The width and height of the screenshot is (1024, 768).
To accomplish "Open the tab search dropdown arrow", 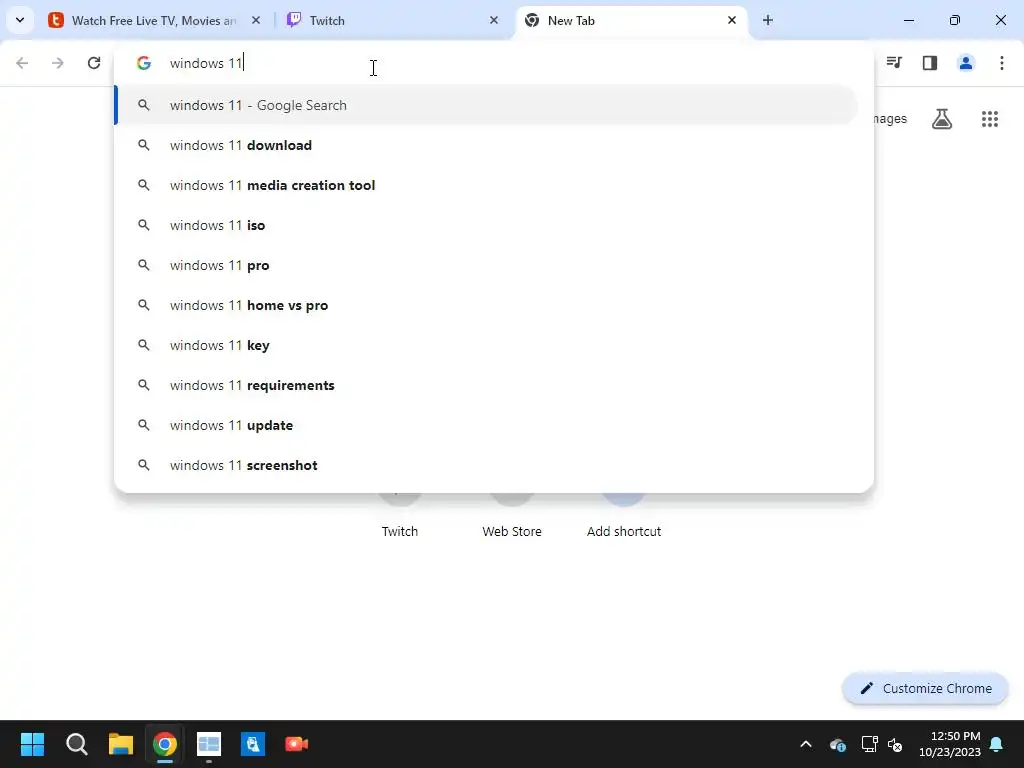I will (x=20, y=20).
